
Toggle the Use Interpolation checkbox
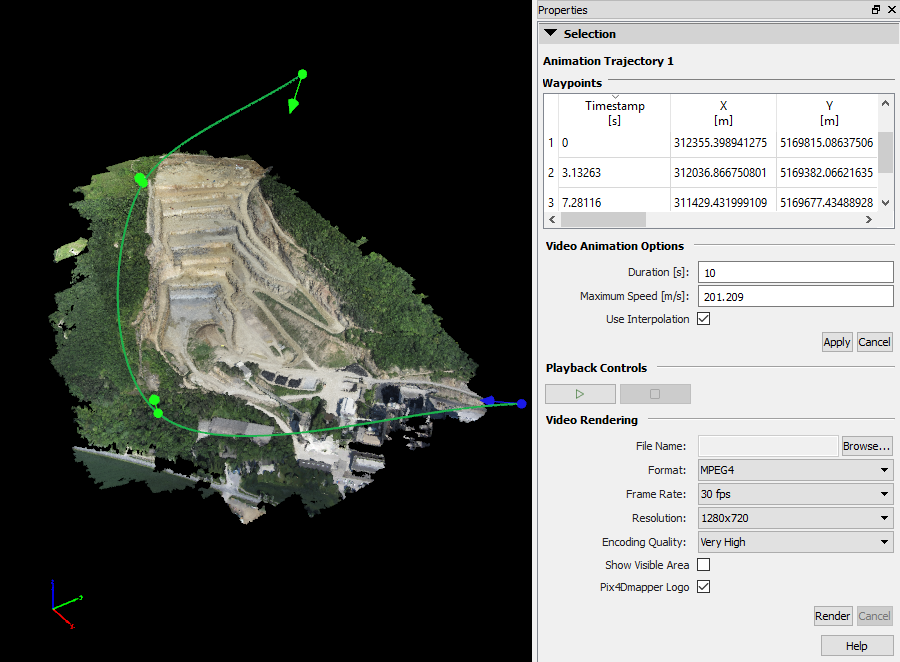click(703, 319)
